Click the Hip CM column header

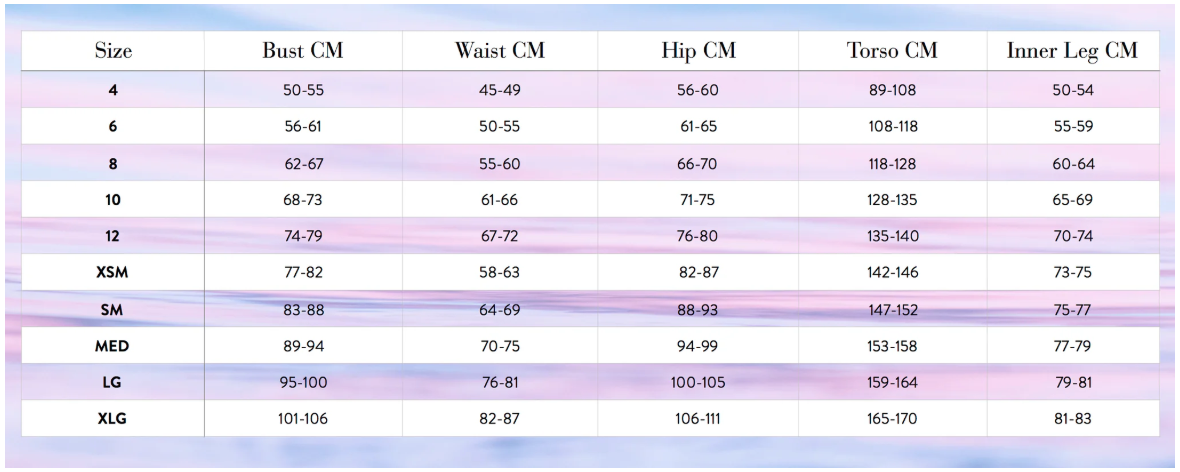click(x=698, y=52)
